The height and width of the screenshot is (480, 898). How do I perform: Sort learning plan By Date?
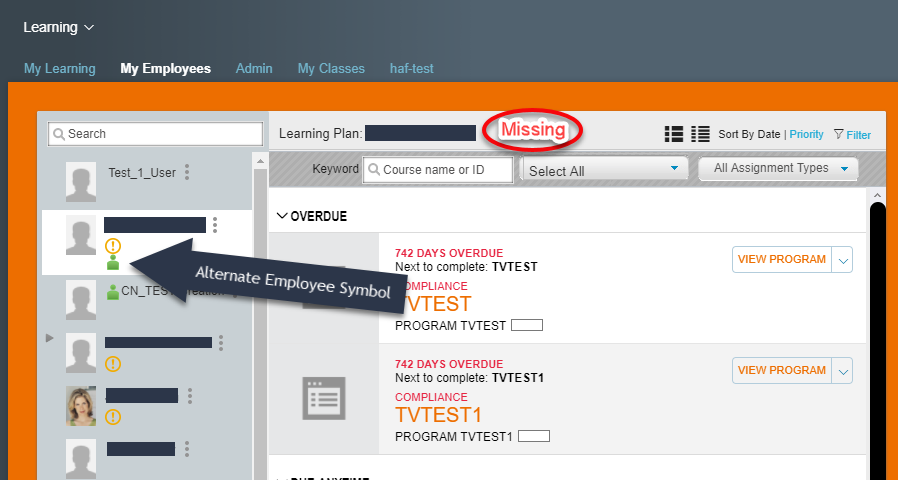(x=749, y=135)
